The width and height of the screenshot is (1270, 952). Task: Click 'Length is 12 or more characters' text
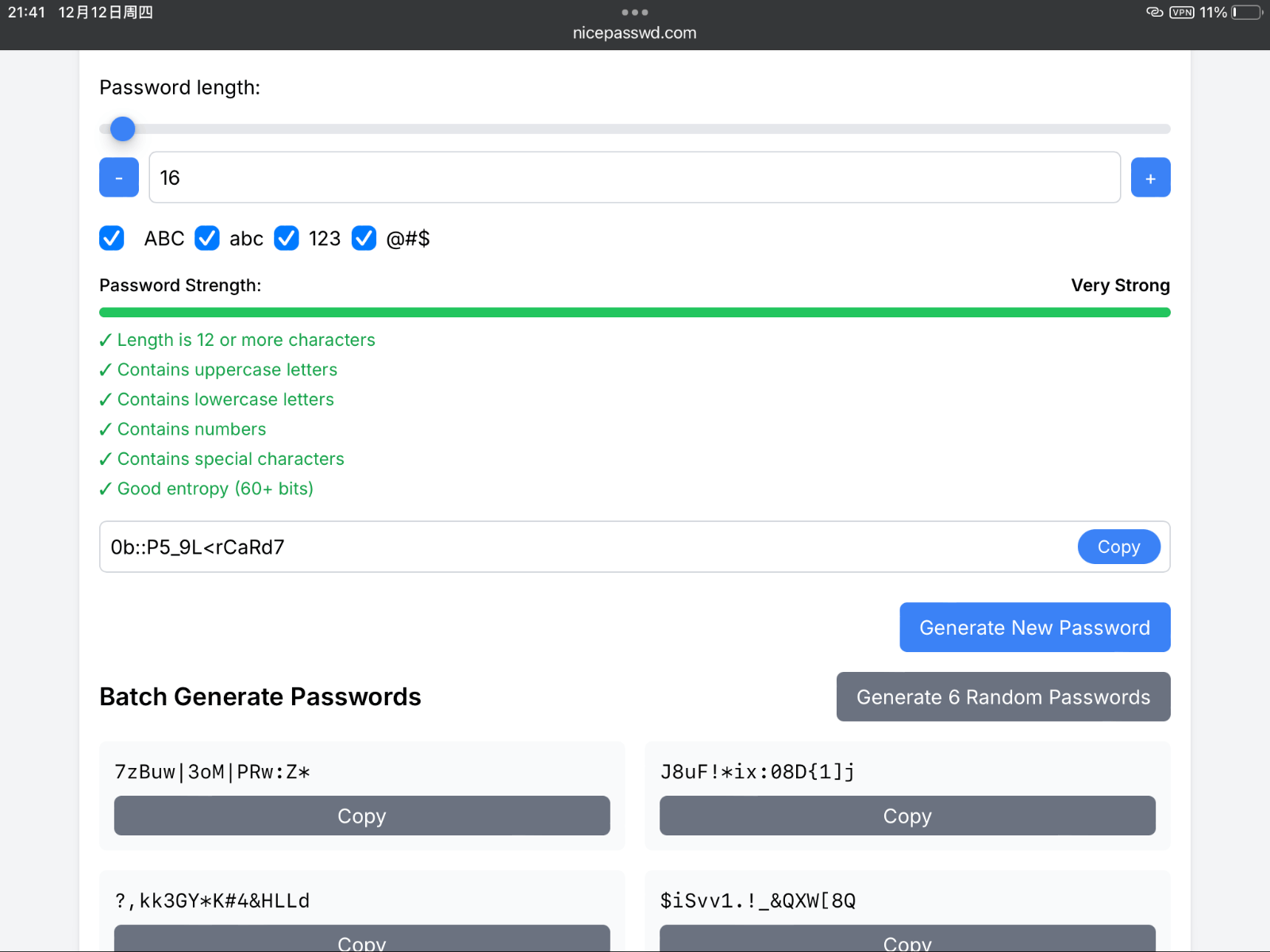(246, 340)
